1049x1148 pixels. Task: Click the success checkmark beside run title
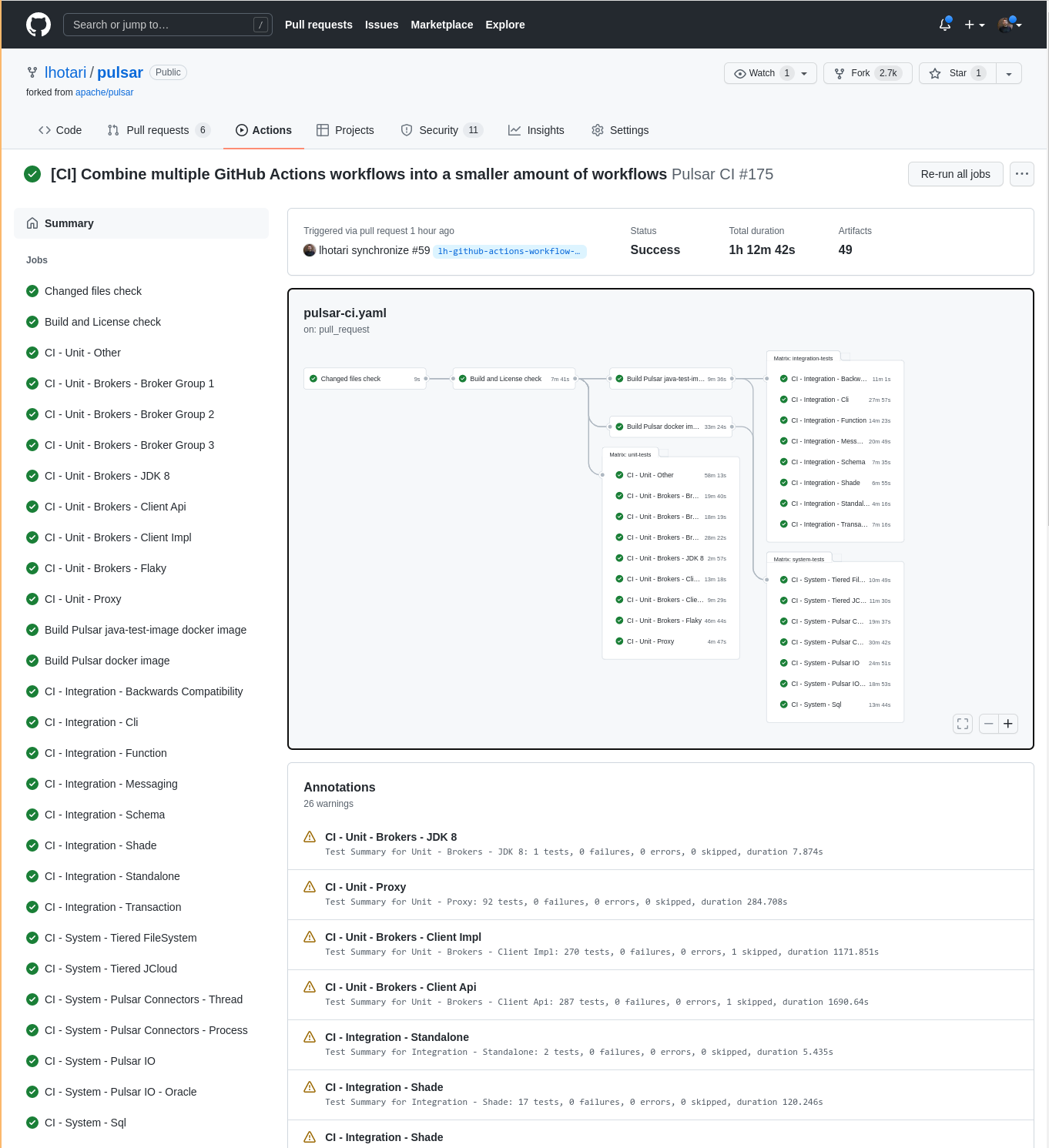tap(32, 174)
